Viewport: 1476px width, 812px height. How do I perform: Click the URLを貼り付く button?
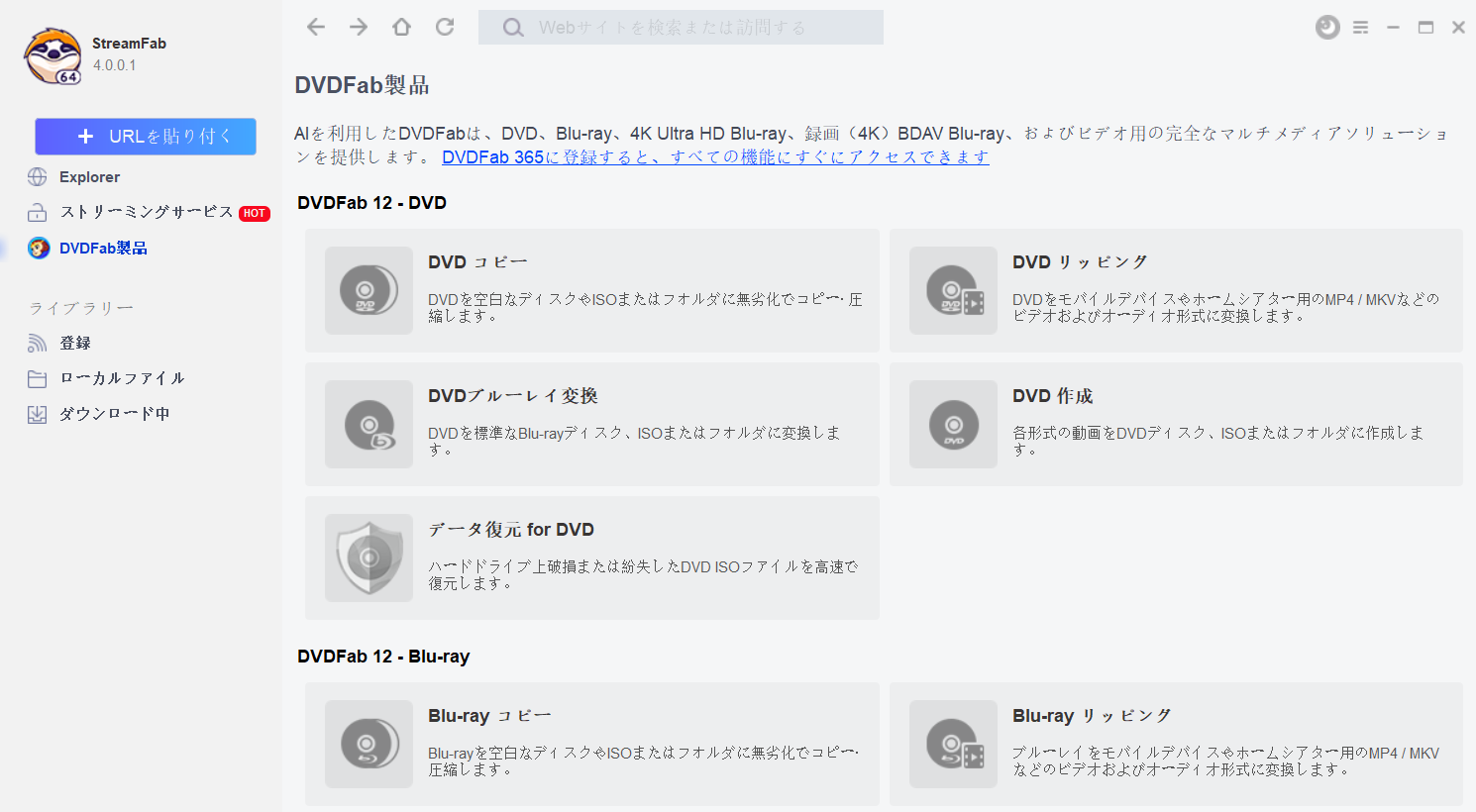pos(146,137)
